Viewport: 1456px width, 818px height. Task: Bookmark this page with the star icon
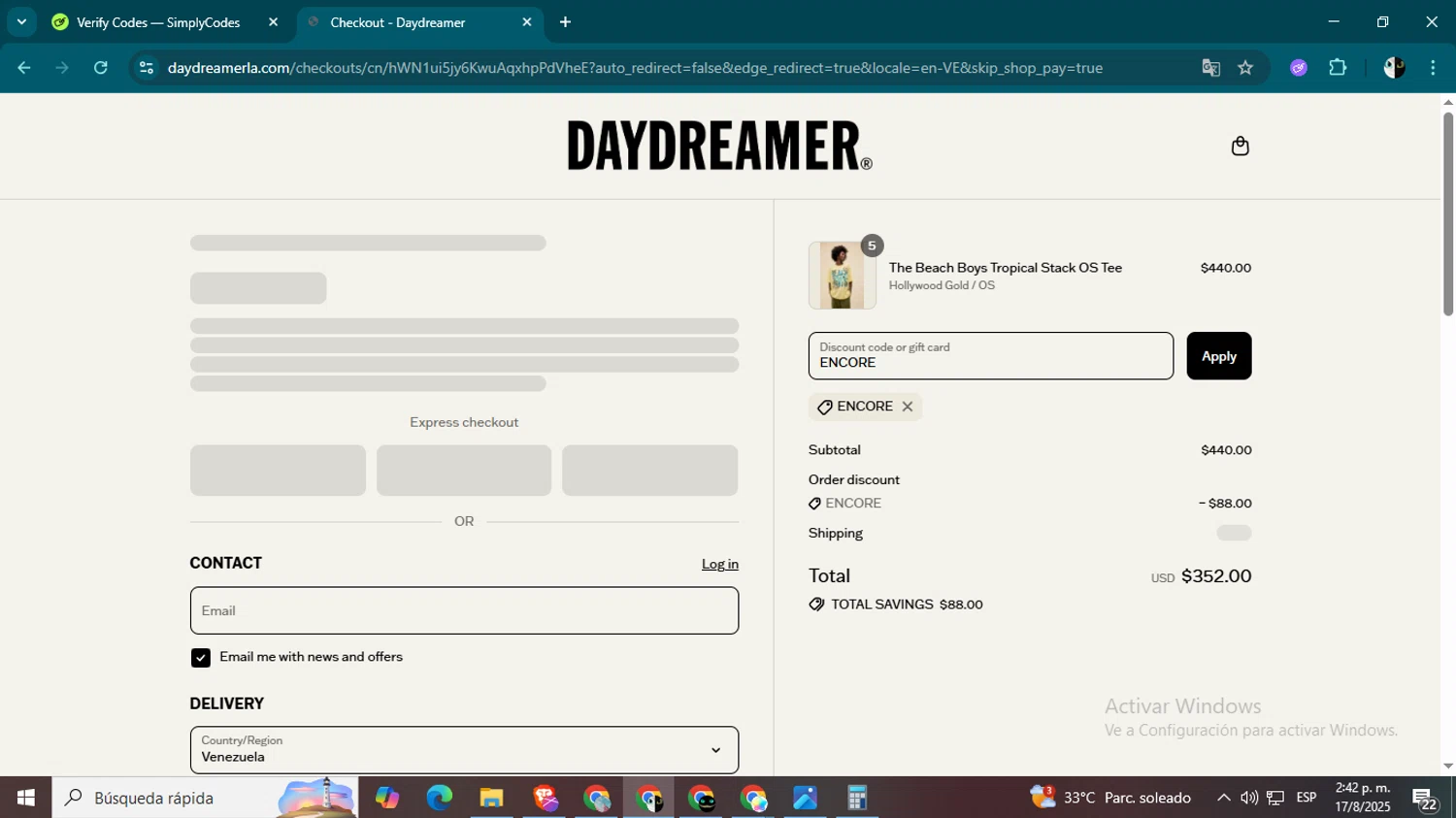click(1245, 68)
